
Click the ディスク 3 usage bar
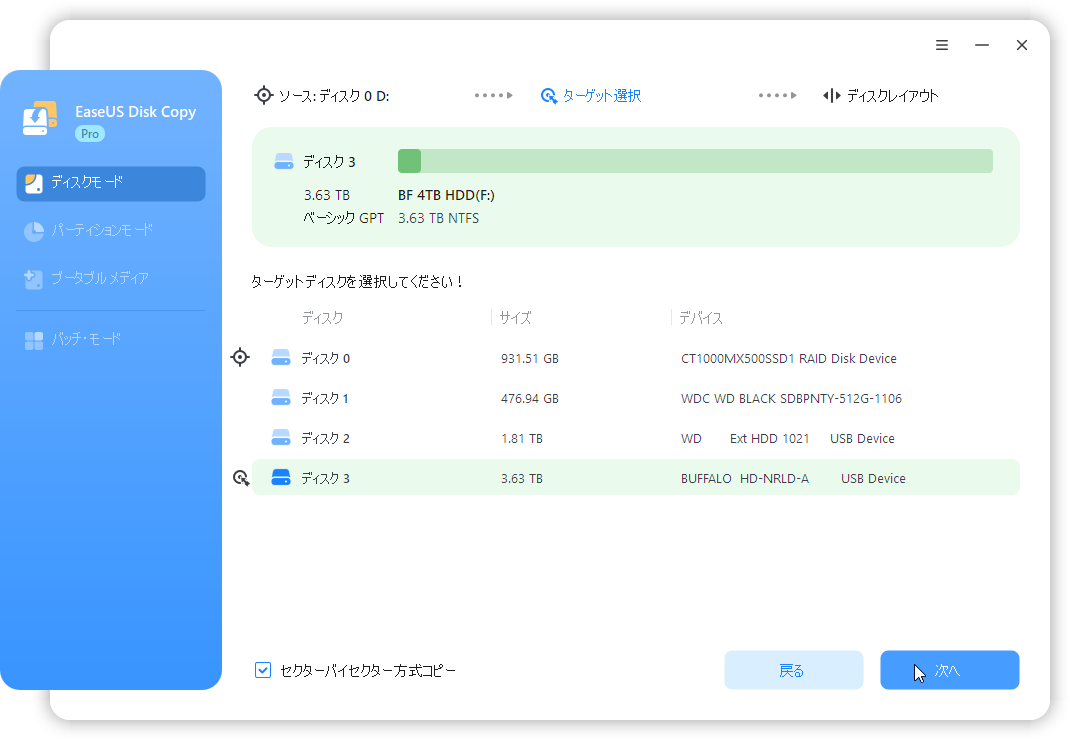click(695, 161)
